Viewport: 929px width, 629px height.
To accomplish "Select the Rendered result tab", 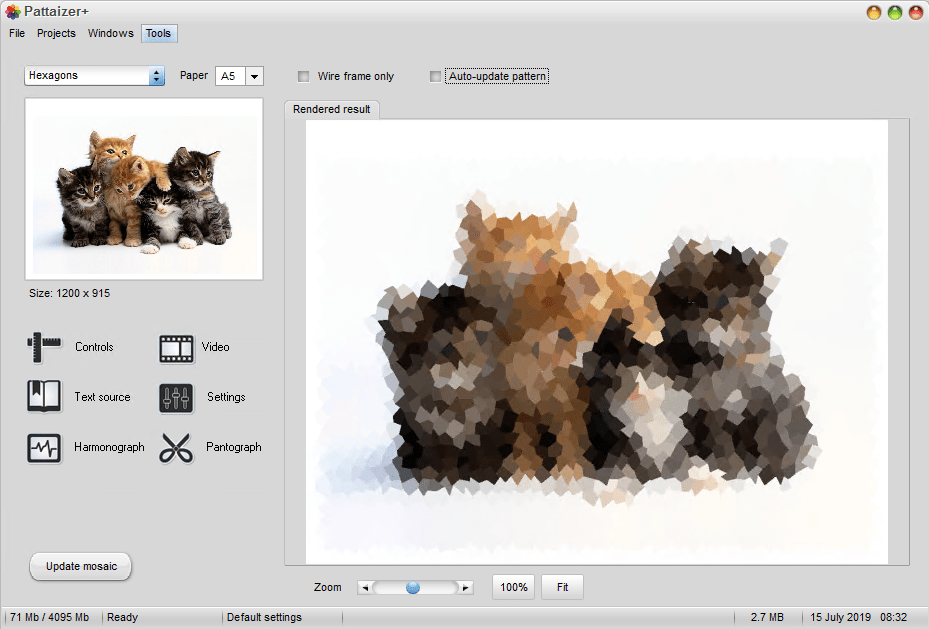I will click(331, 109).
